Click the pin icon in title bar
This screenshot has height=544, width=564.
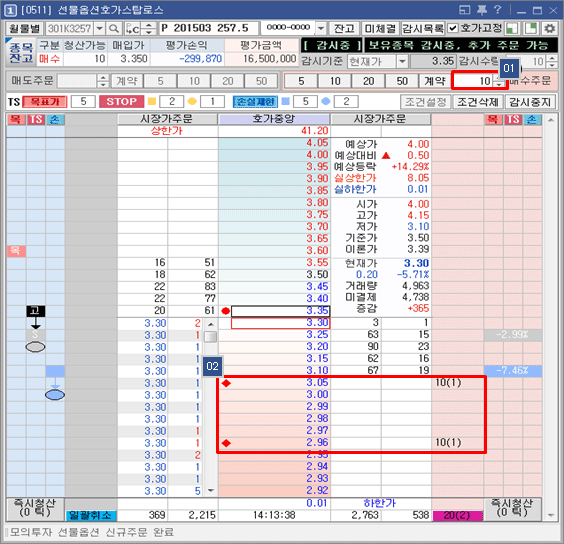482,10
